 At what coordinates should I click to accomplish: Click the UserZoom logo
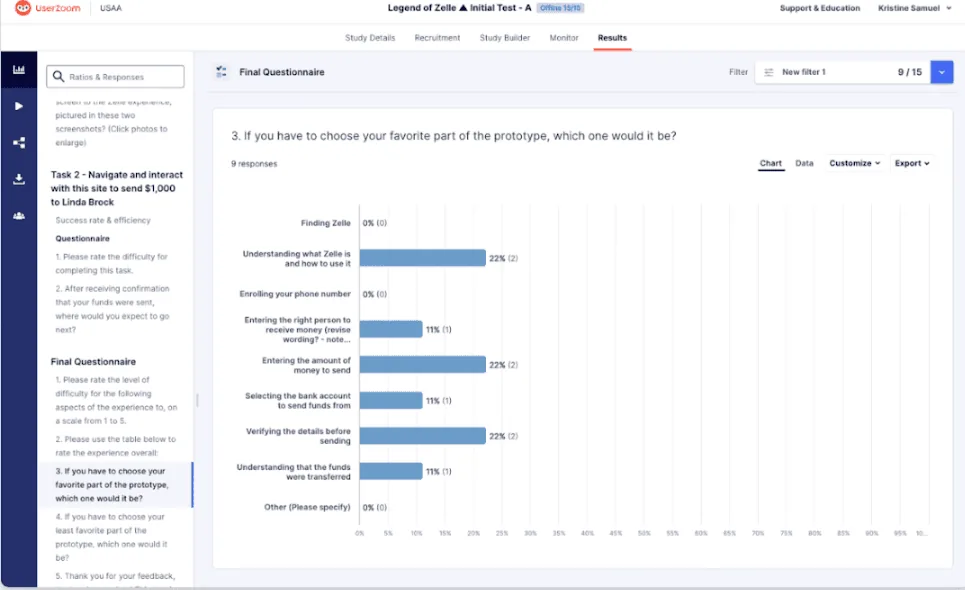(47, 8)
